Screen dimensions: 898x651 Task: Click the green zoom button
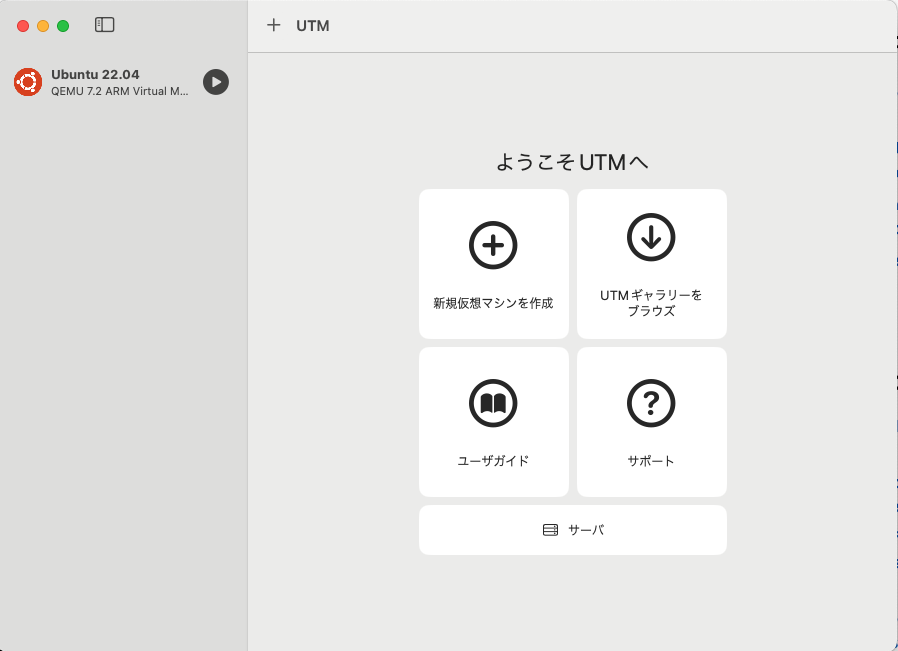coord(62,26)
